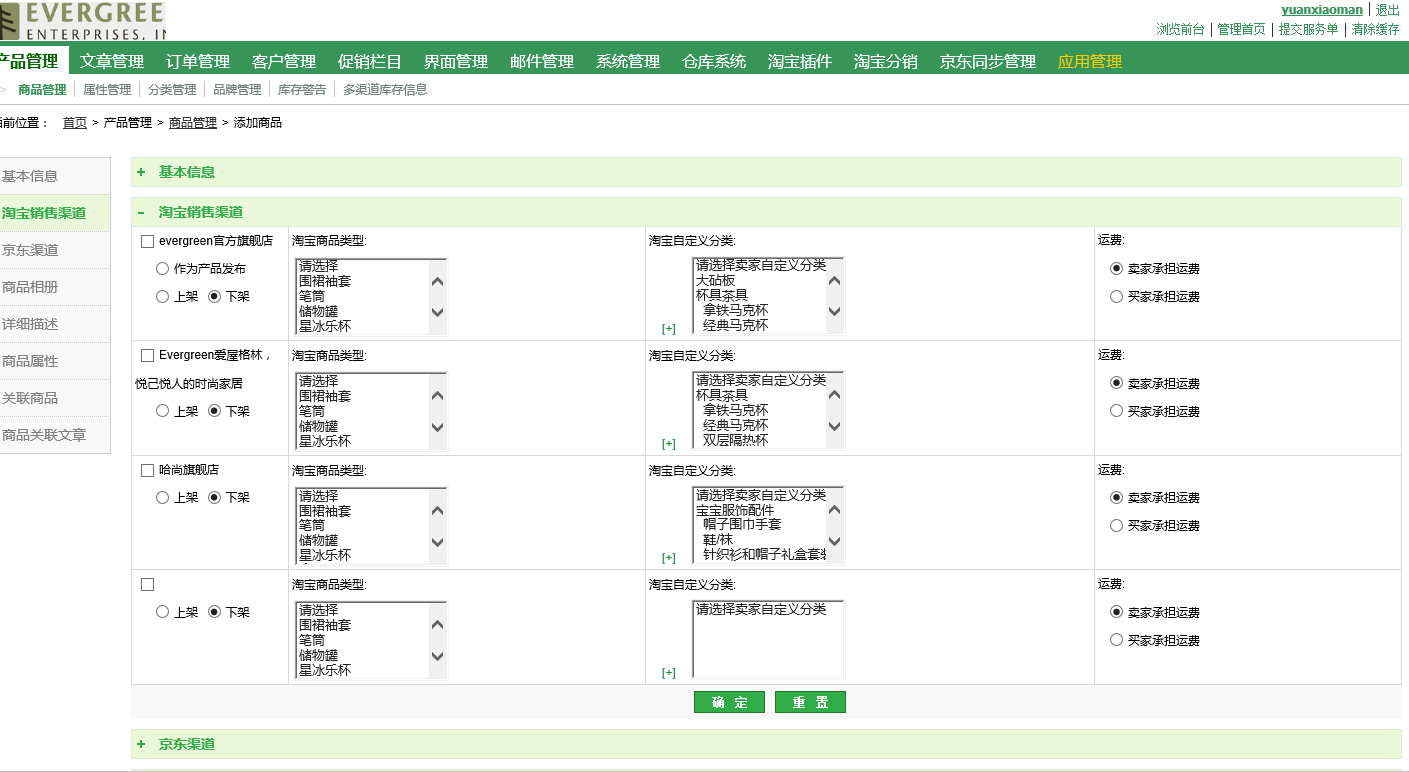Open the 浏览前台 link
This screenshot has height=772, width=1409.
(x=1181, y=30)
